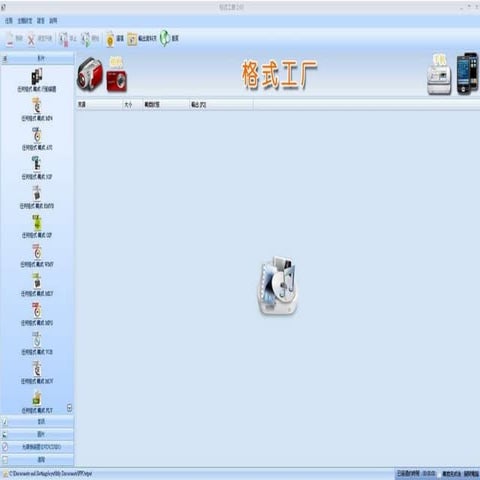Expand the ROM Device DVD/CD/ISO section
The image size is (480, 480).
tap(37, 447)
